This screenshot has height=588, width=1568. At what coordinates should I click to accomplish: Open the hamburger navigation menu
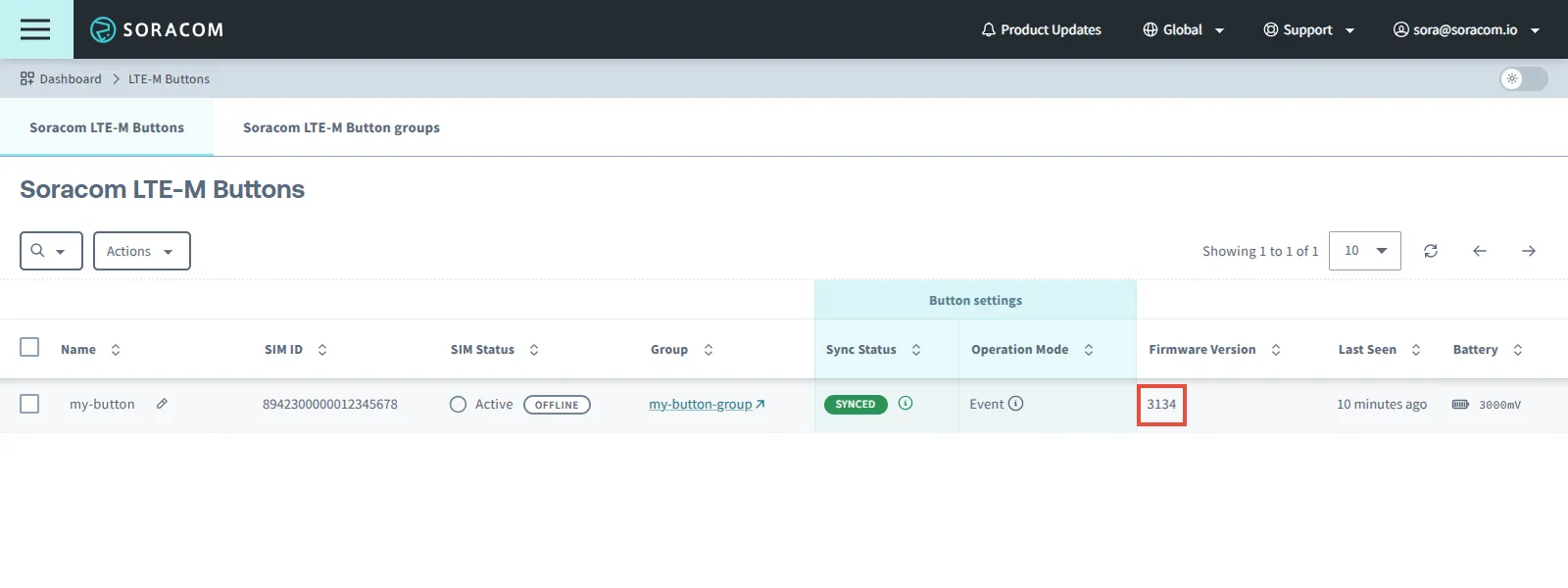coord(35,29)
